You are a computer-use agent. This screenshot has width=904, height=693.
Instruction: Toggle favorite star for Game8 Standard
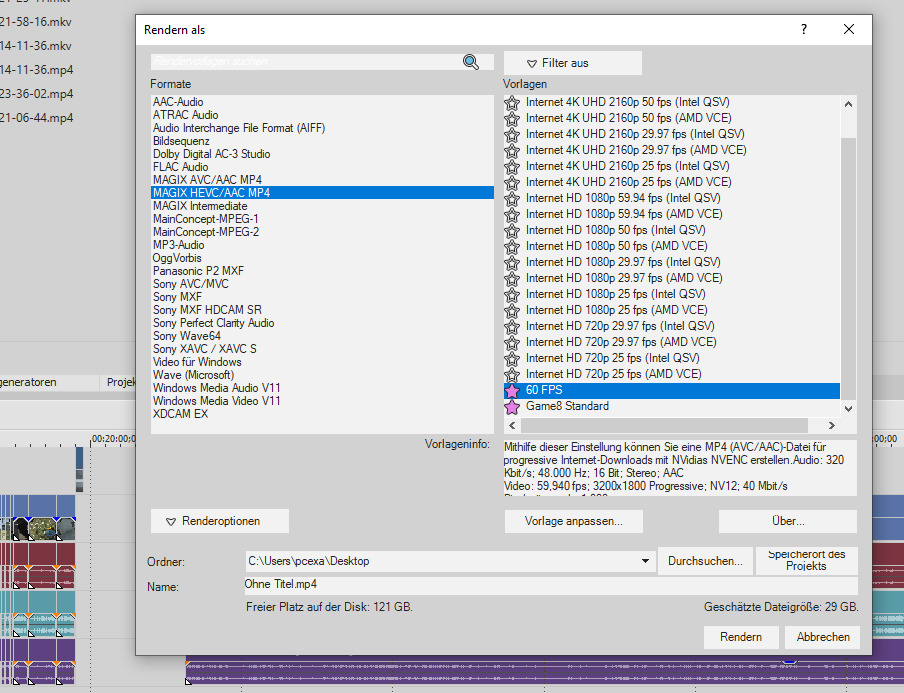(x=513, y=407)
